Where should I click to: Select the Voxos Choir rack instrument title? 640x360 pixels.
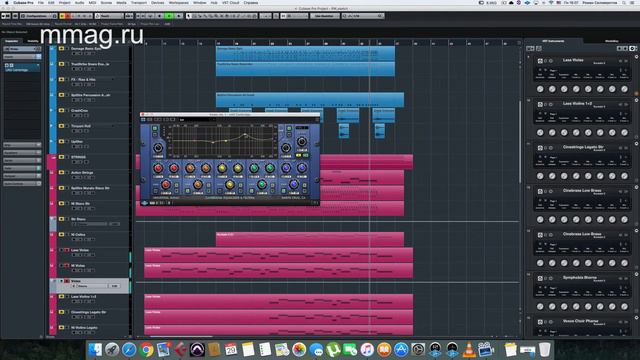580,321
